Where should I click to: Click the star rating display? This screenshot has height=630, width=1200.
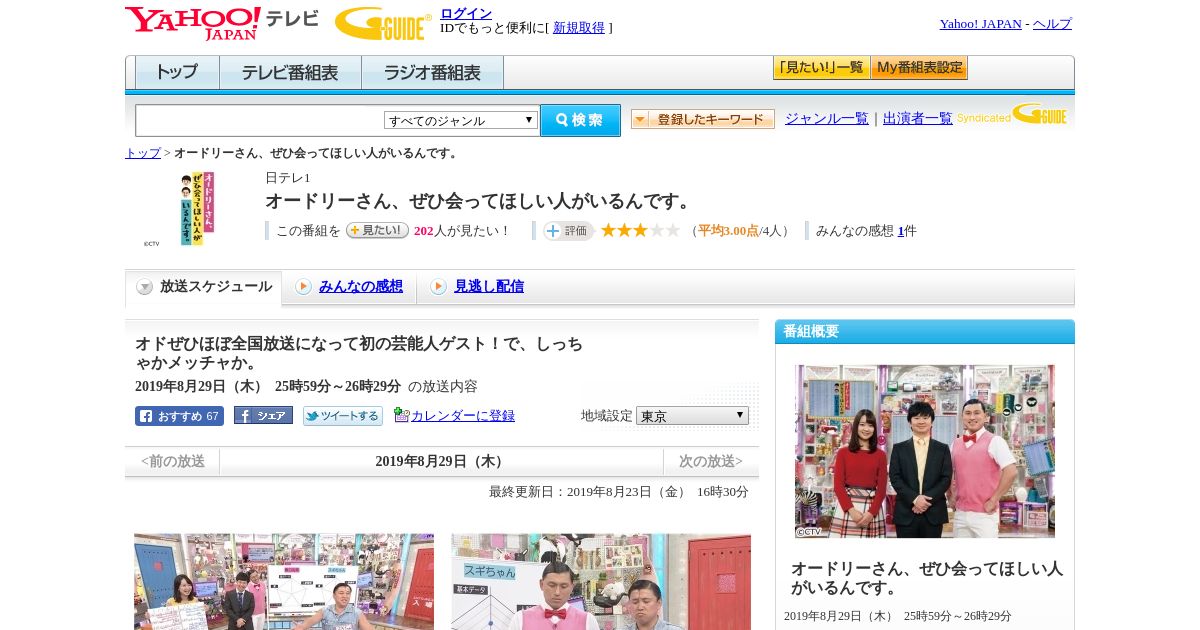tap(640, 230)
